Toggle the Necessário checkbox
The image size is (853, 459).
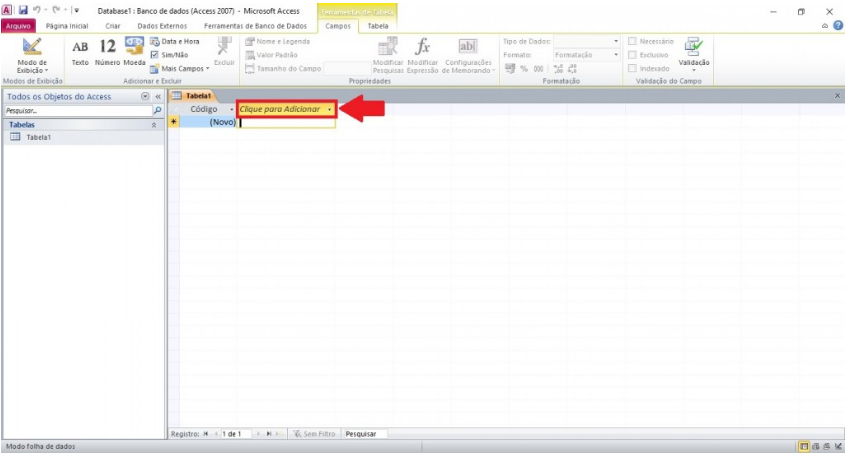(x=633, y=42)
